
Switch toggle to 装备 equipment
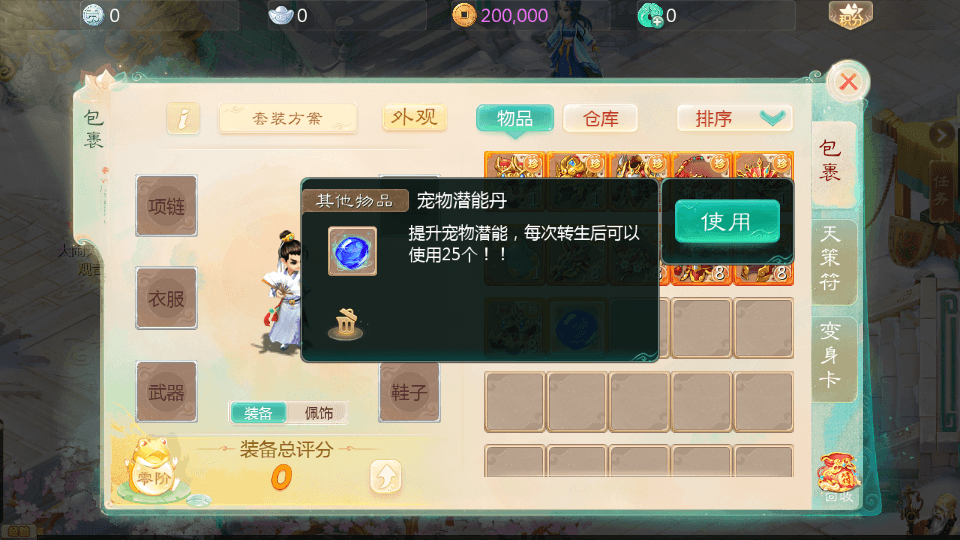pos(258,413)
